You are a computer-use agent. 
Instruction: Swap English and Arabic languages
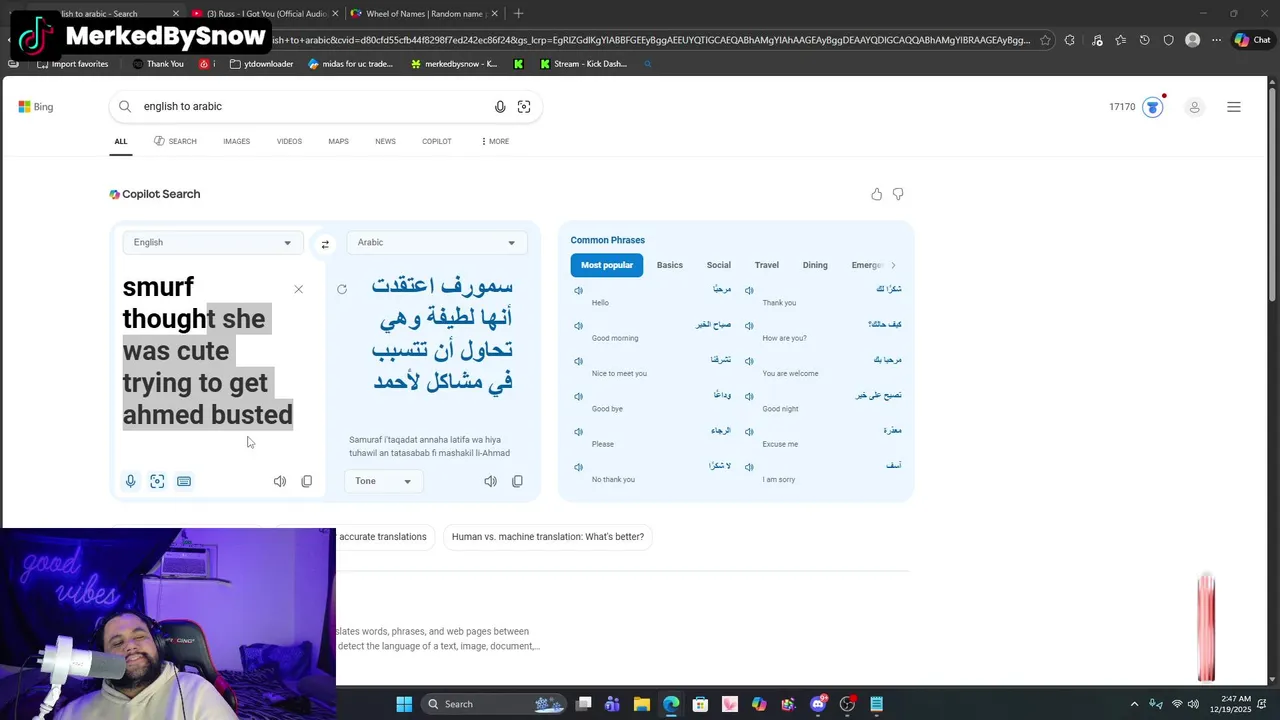[325, 244]
